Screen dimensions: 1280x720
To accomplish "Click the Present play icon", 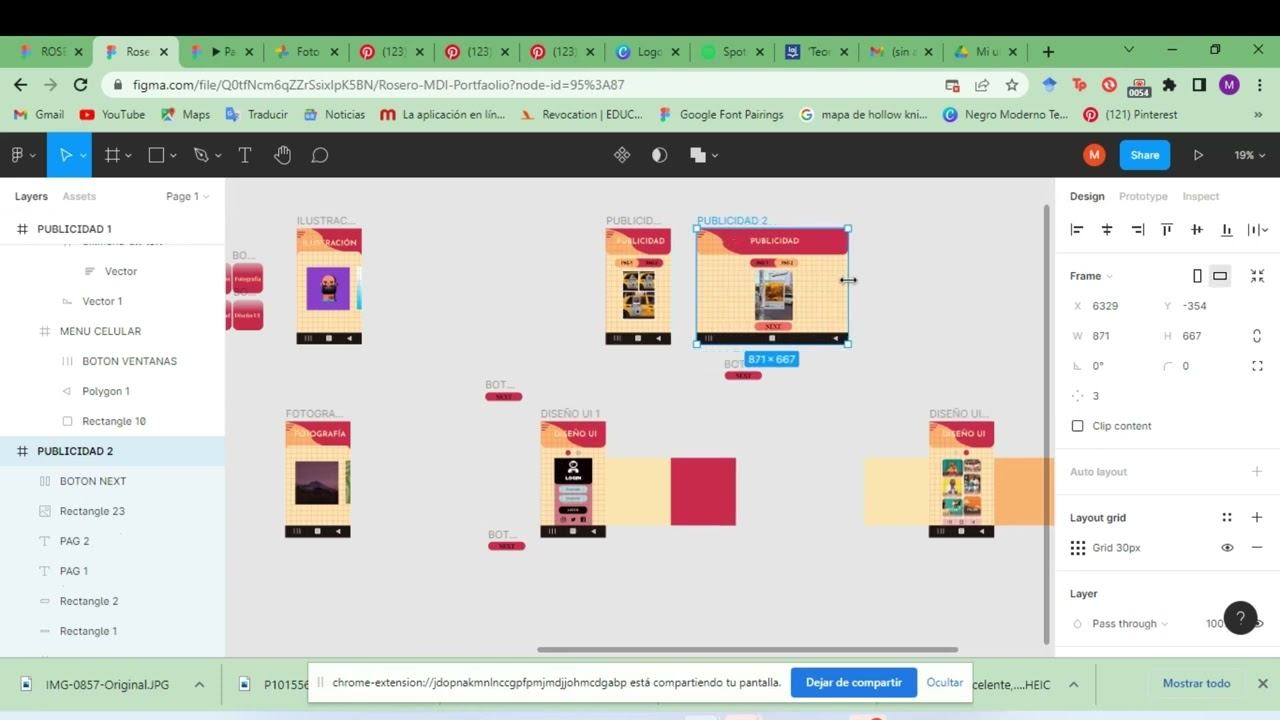I will pyautogui.click(x=1198, y=155).
